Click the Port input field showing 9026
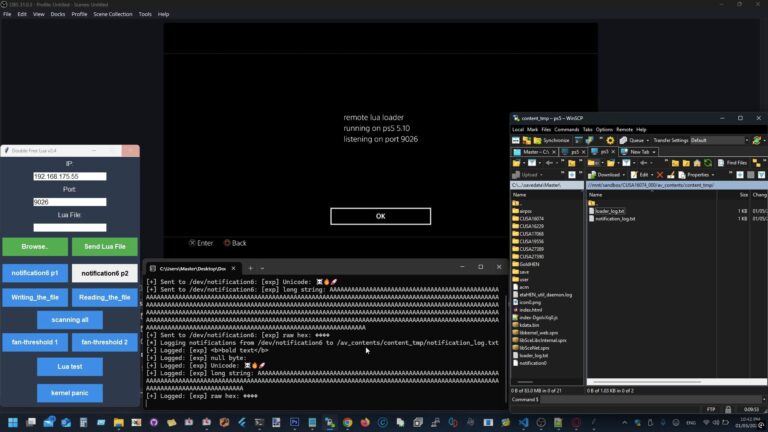 [x=70, y=202]
